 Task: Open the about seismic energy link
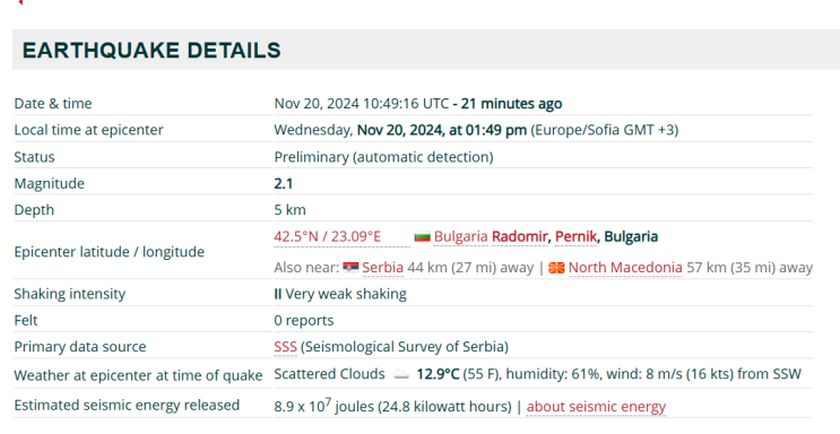click(596, 406)
